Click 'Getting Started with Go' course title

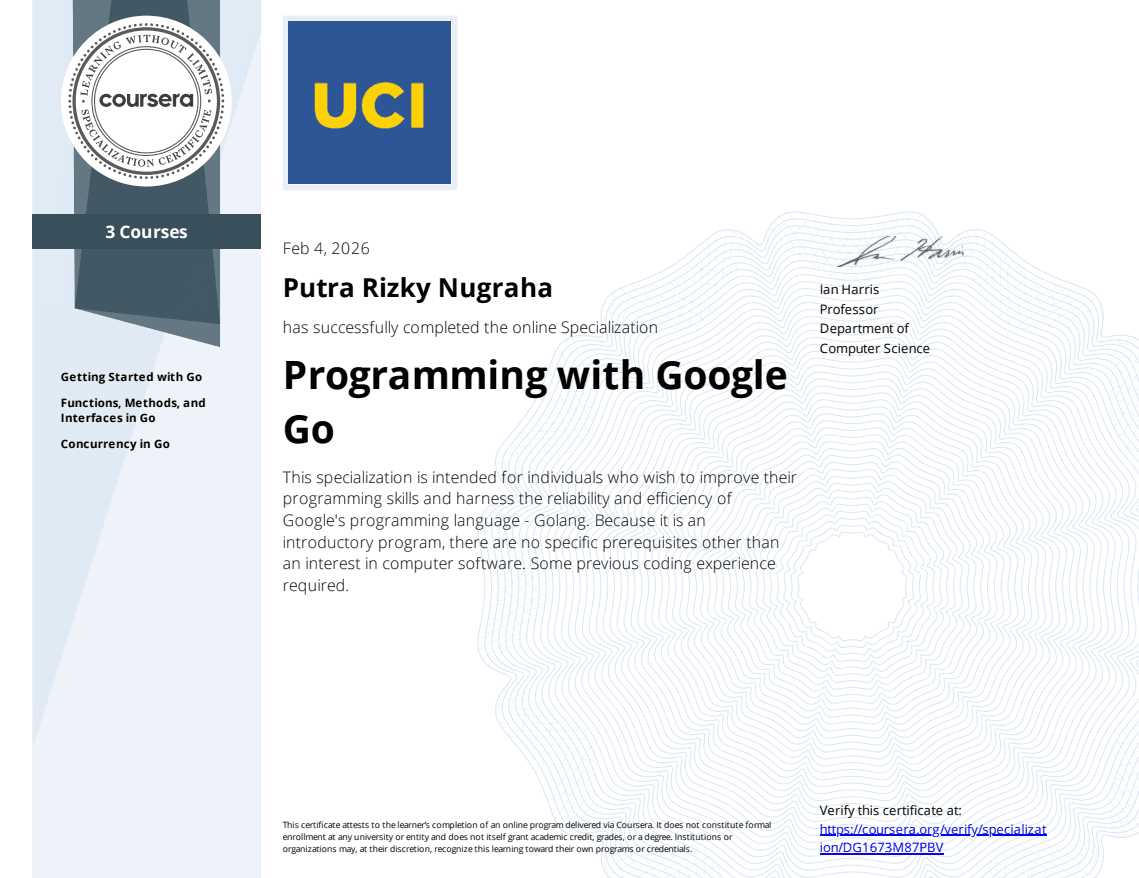[131, 377]
